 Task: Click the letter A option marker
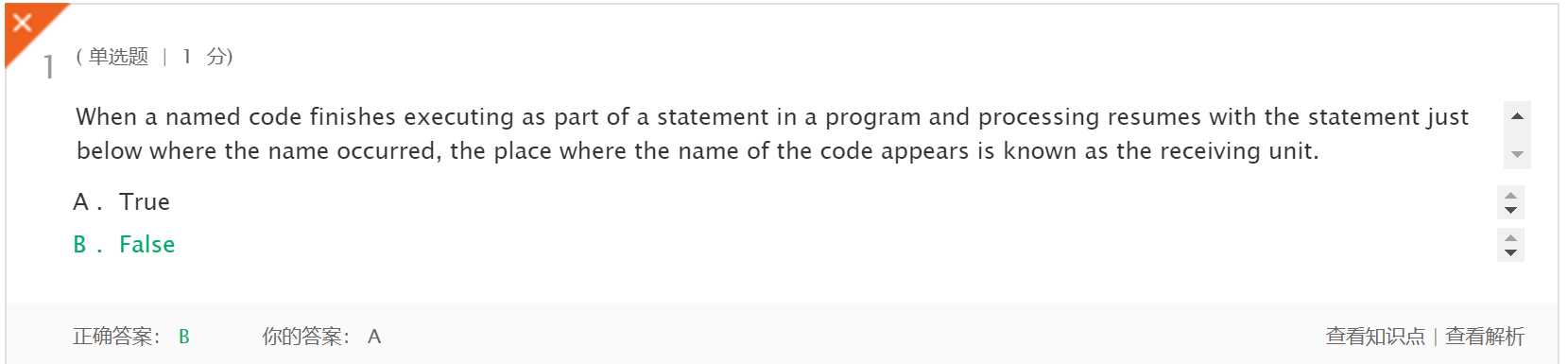point(81,202)
